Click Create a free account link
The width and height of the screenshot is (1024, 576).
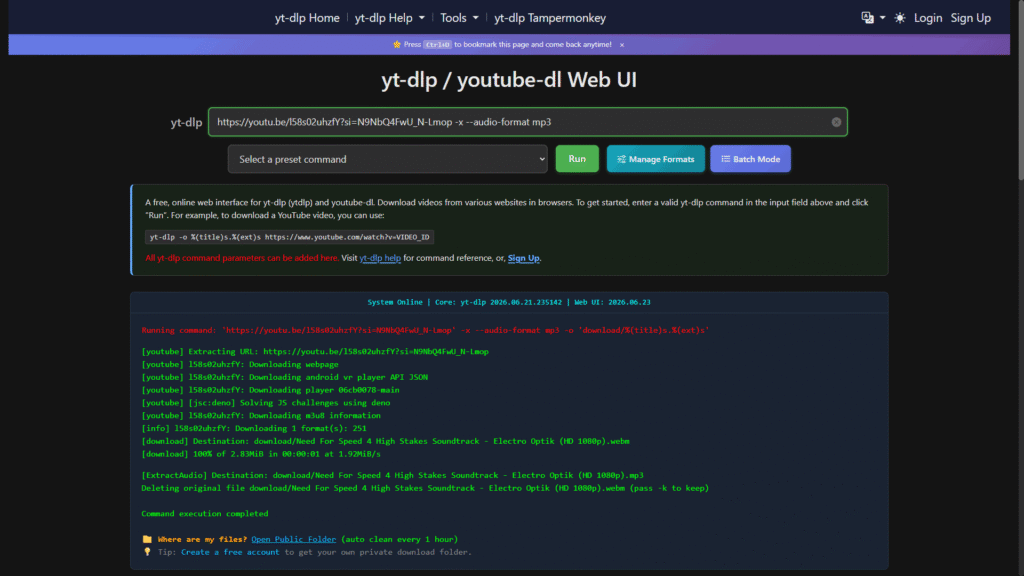pyautogui.click(x=230, y=552)
